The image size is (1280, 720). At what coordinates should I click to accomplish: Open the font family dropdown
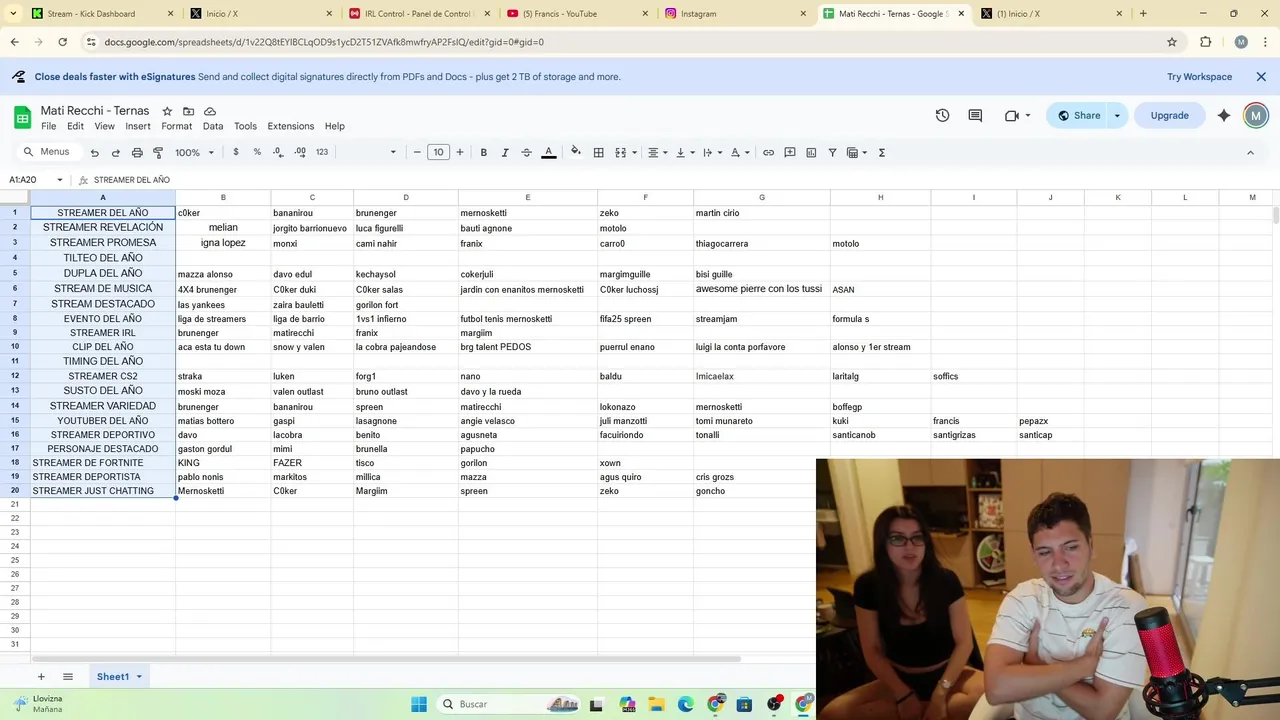pyautogui.click(x=368, y=152)
